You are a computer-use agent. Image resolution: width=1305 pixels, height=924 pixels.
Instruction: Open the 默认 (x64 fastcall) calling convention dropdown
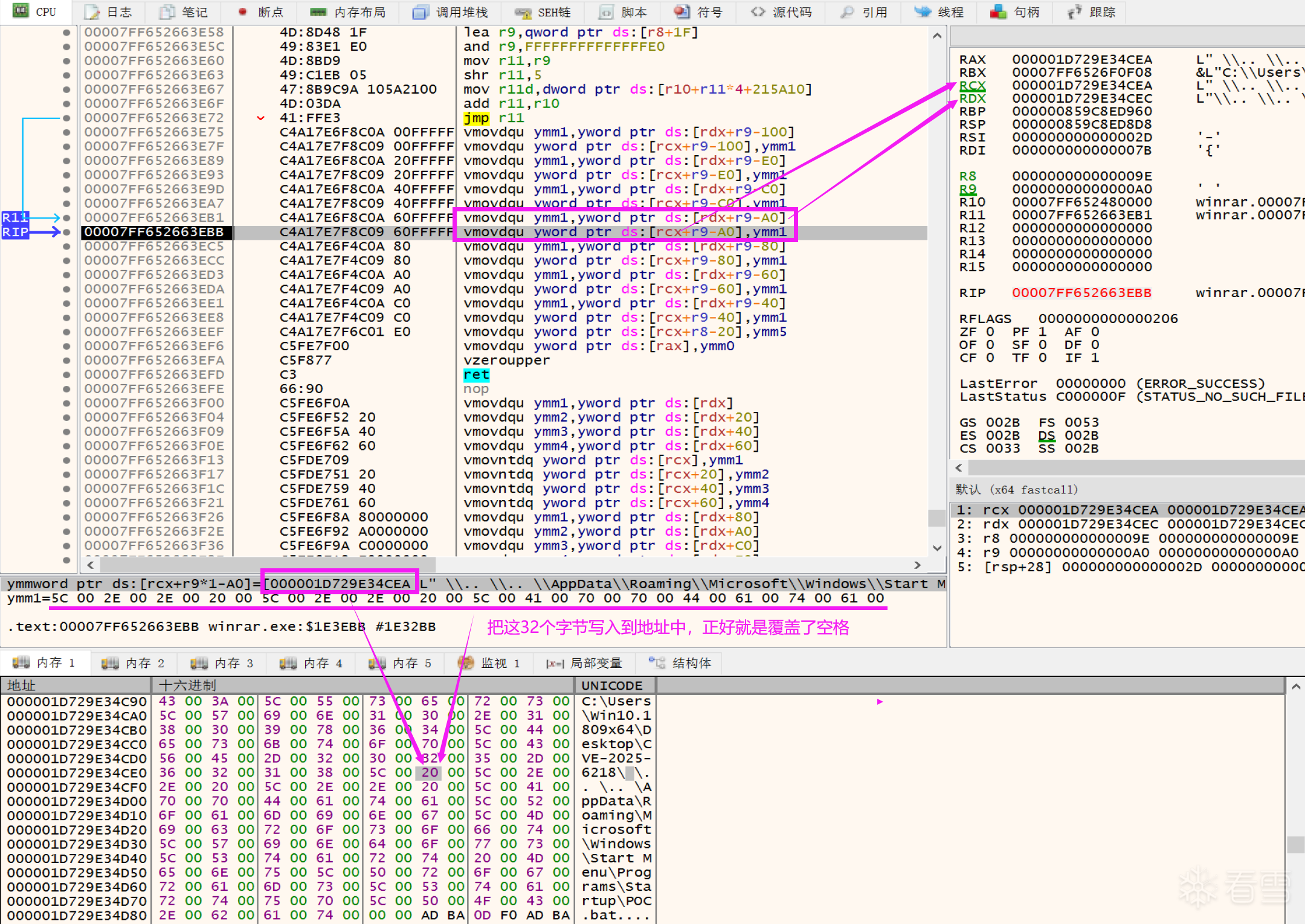click(1016, 489)
